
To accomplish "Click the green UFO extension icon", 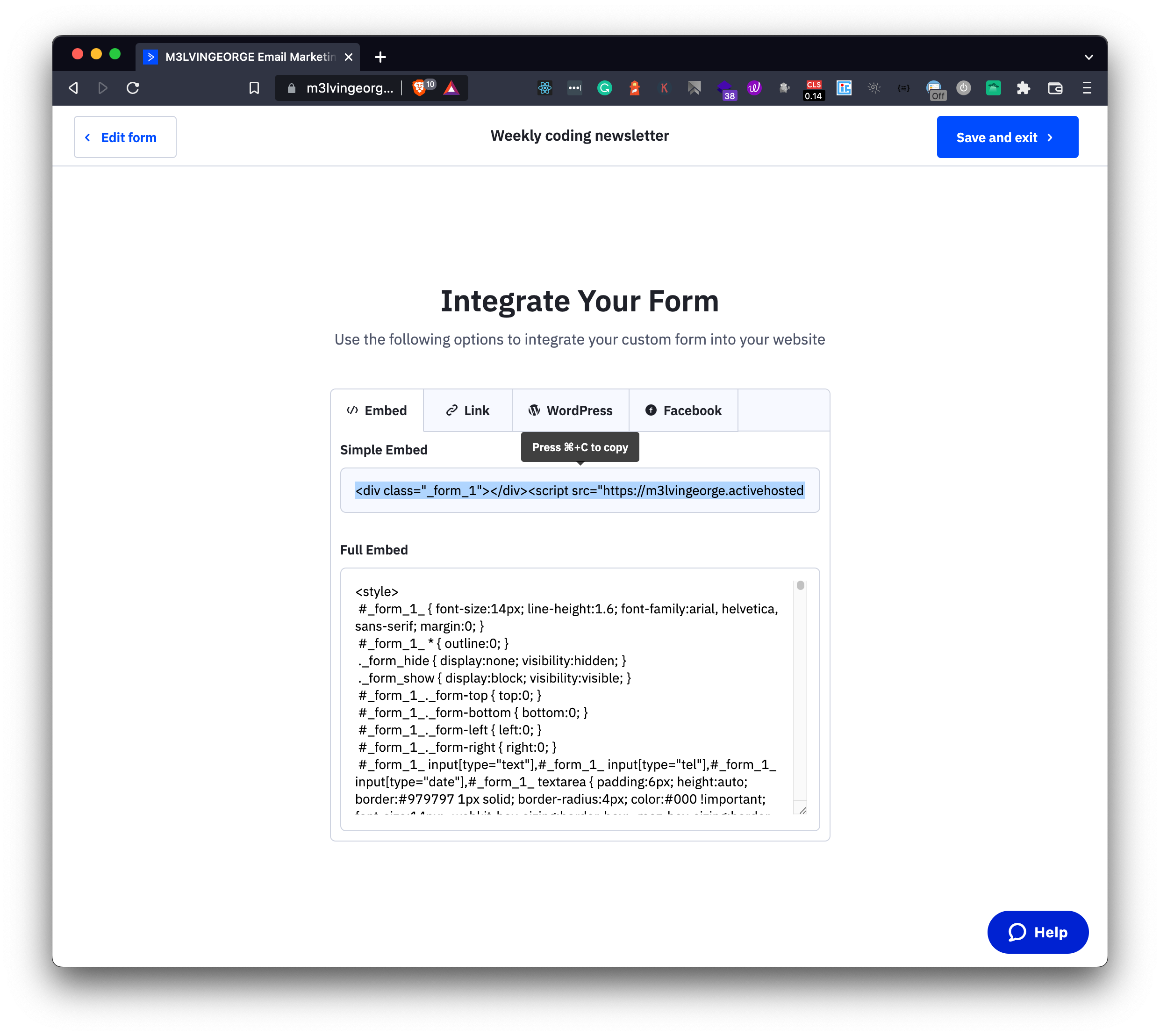I will tap(994, 88).
